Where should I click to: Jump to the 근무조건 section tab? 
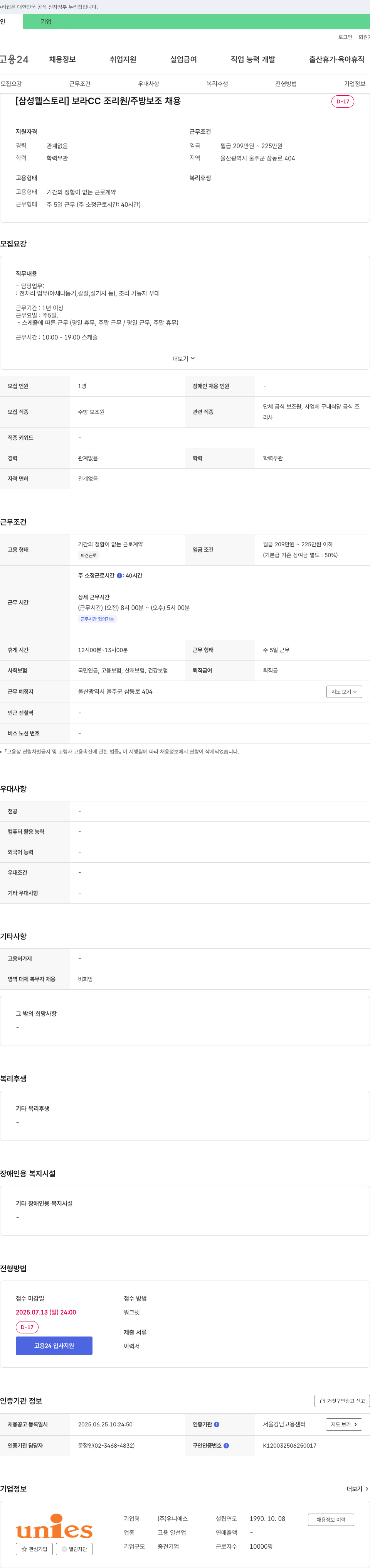click(x=80, y=84)
